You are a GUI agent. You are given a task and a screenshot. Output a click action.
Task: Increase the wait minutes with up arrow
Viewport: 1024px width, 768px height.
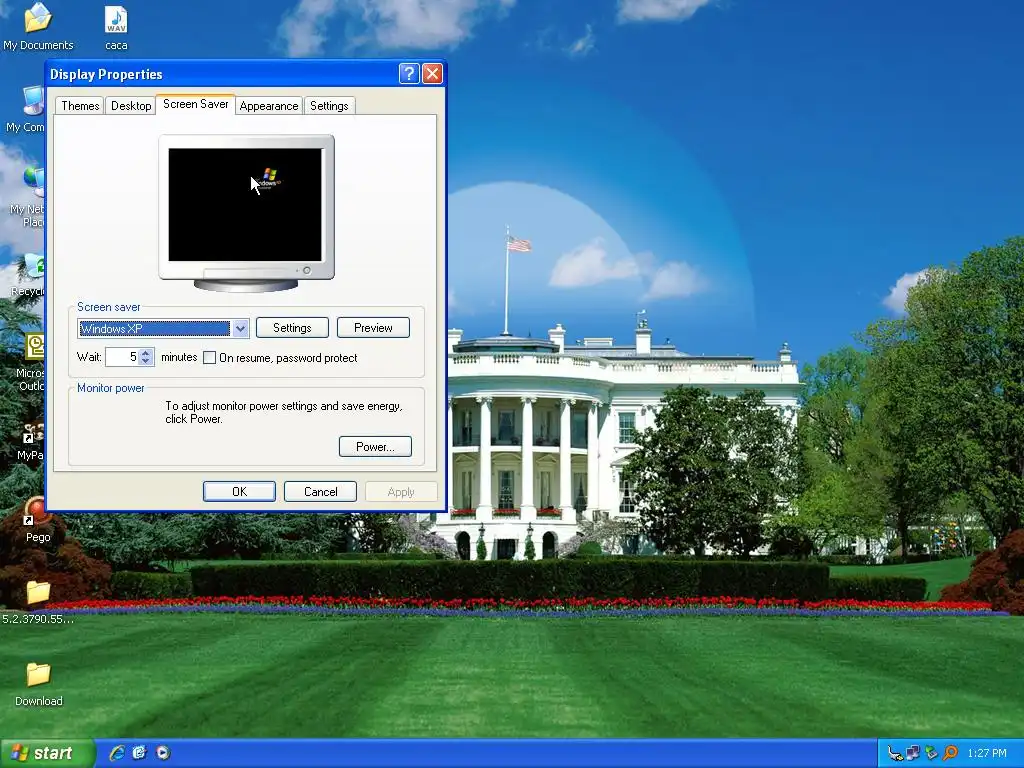pos(146,353)
